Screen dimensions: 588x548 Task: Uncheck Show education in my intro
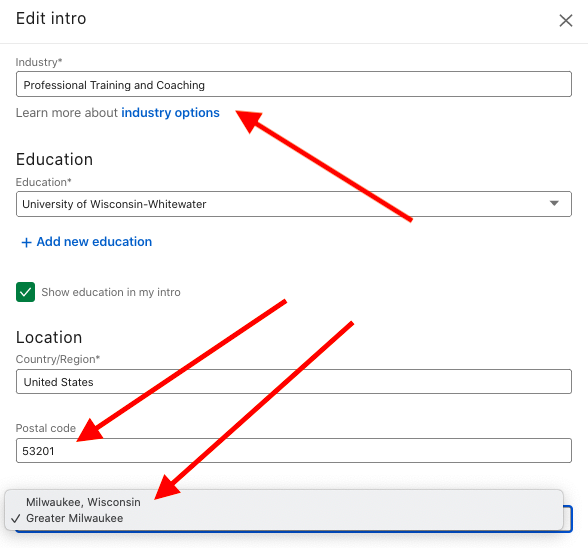(x=26, y=292)
